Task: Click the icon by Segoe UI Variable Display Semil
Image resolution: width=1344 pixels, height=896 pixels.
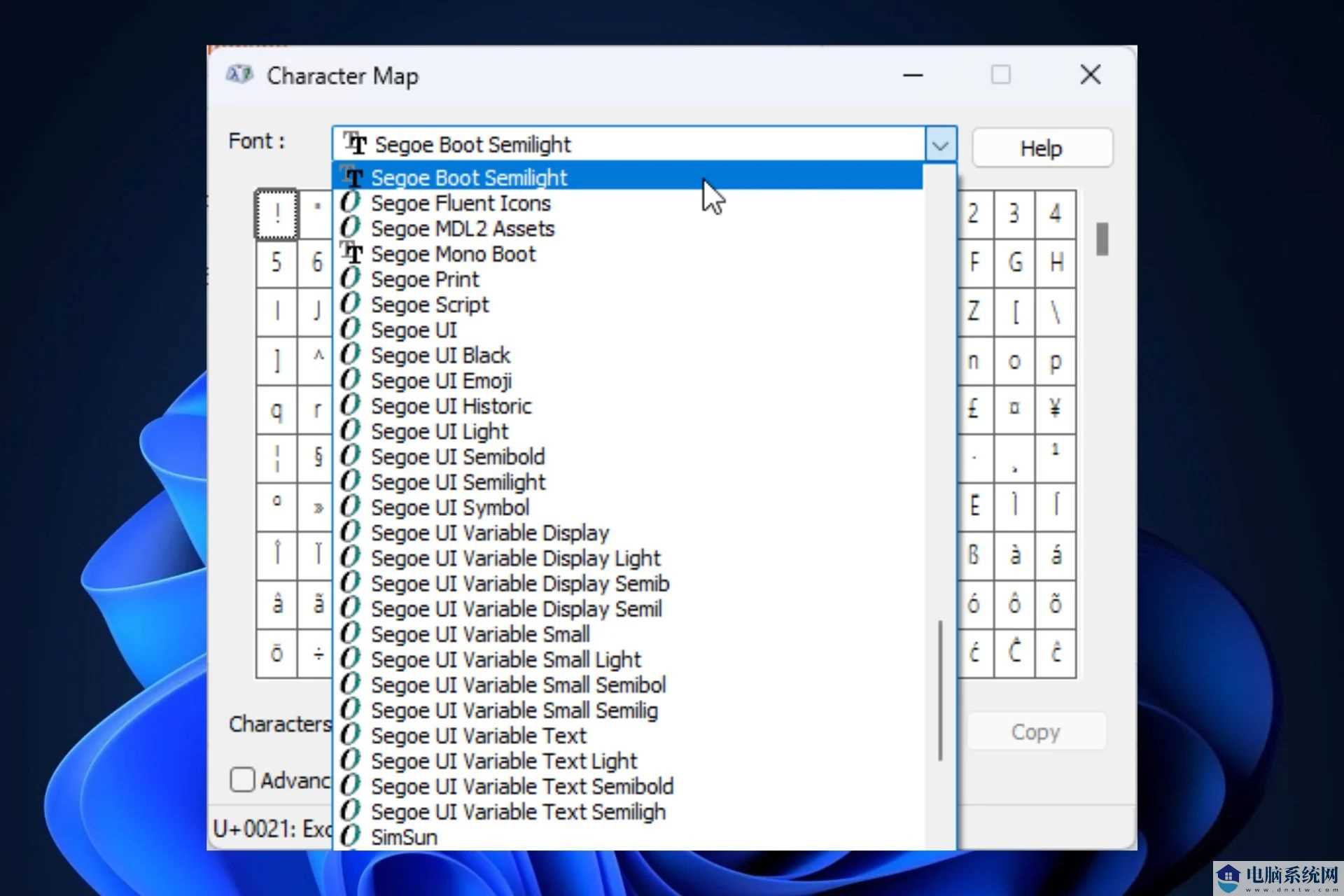Action: pyautogui.click(x=351, y=608)
